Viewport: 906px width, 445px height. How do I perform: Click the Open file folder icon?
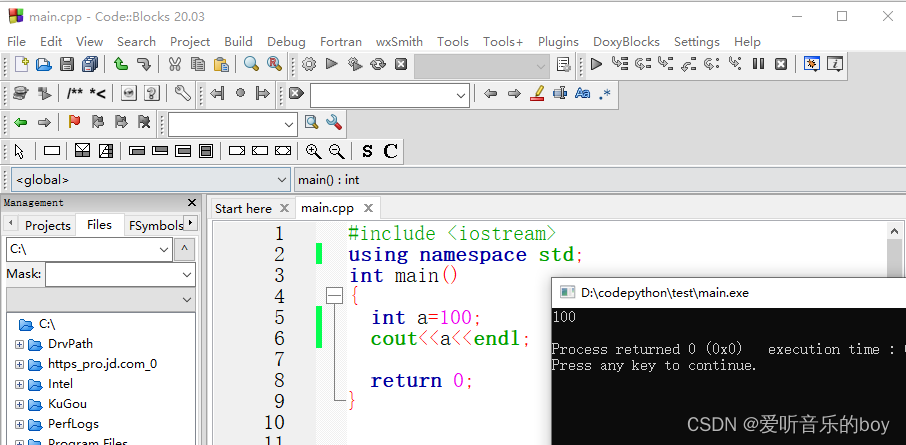click(x=44, y=64)
